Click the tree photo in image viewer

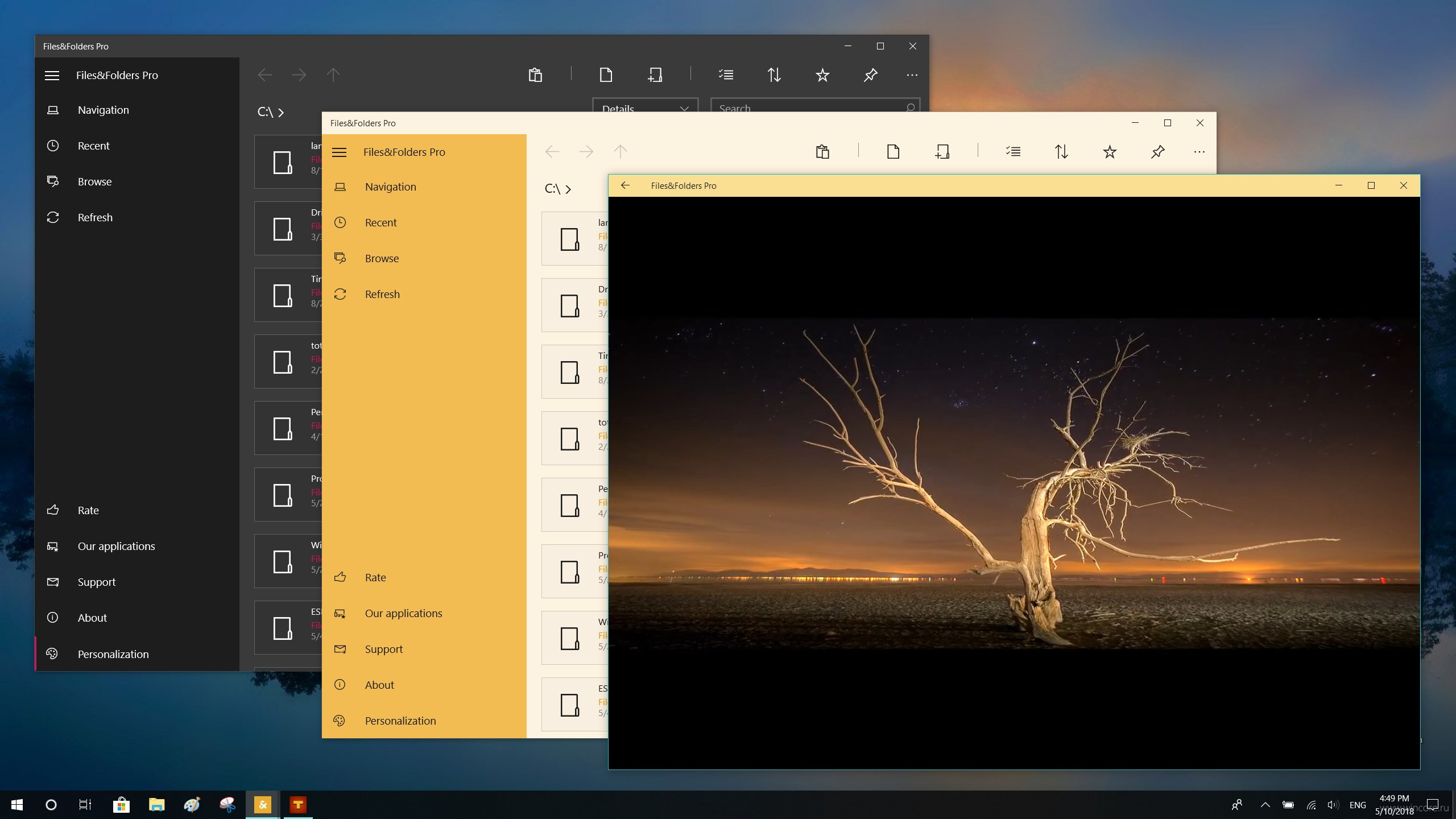point(1014,483)
